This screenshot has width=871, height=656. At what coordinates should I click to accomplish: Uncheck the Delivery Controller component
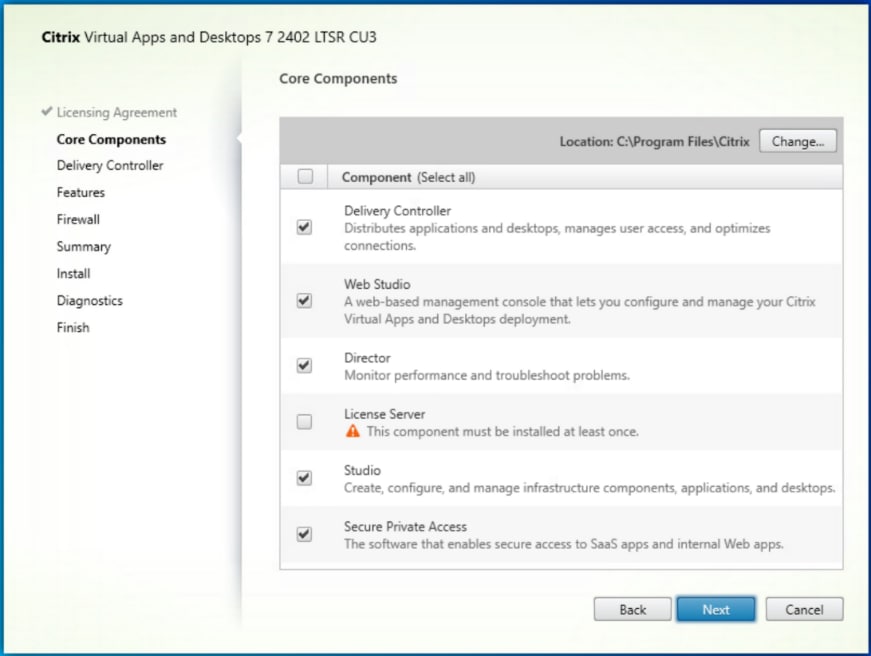coord(304,227)
